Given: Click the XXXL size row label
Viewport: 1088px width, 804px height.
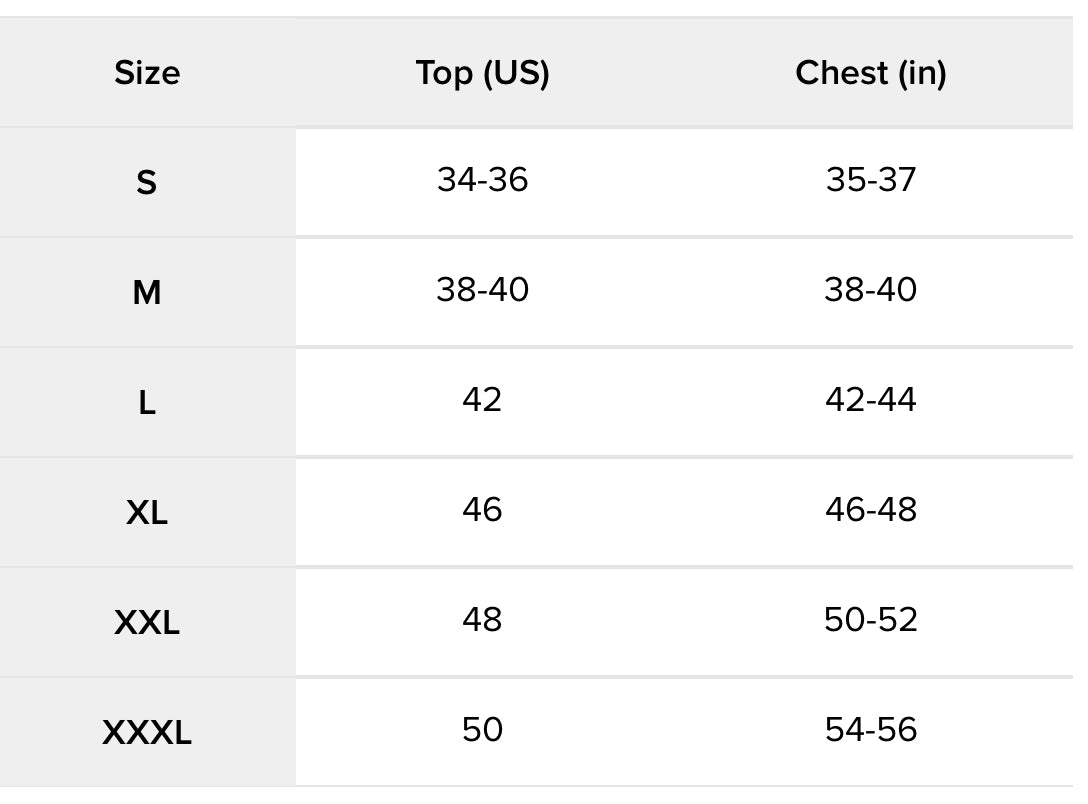Looking at the screenshot, I should 146,733.
